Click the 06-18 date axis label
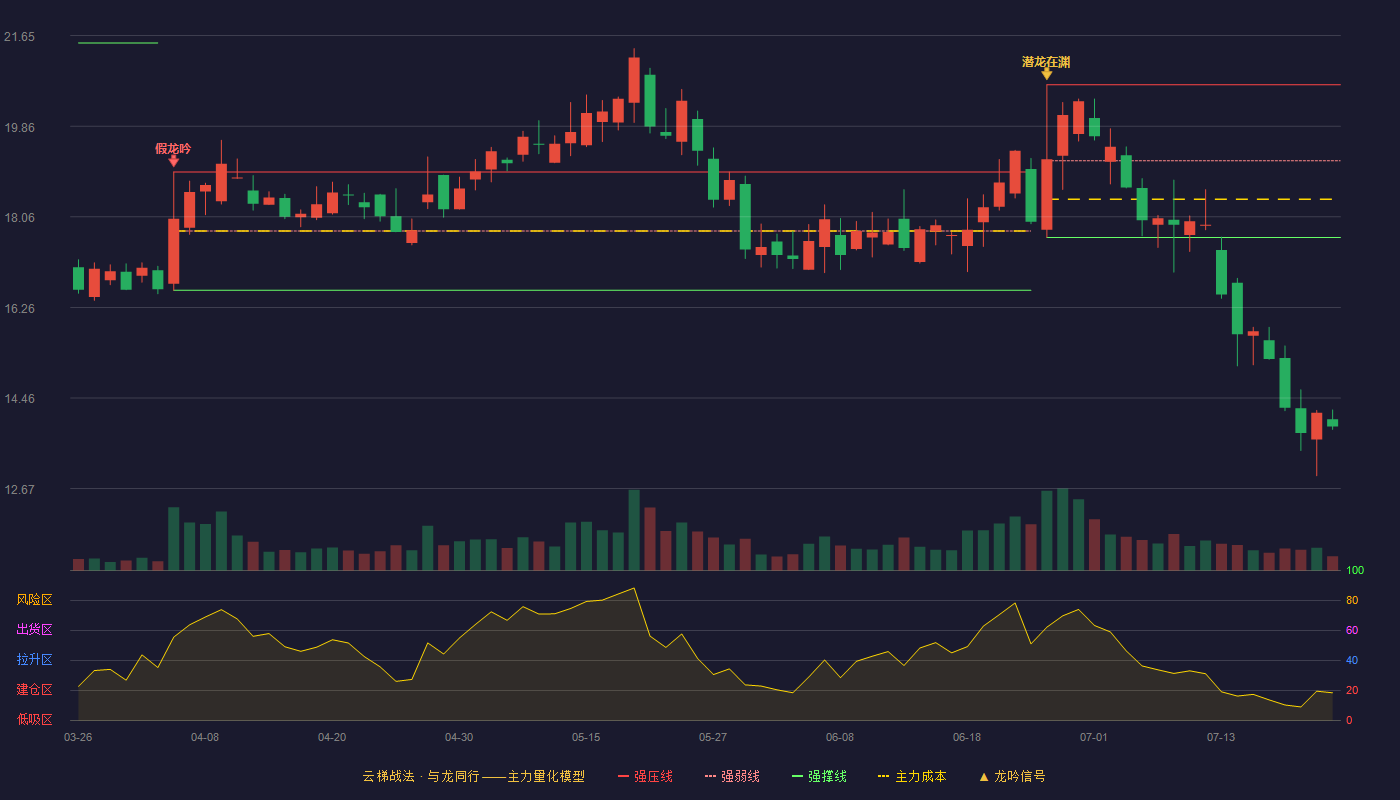 point(967,737)
